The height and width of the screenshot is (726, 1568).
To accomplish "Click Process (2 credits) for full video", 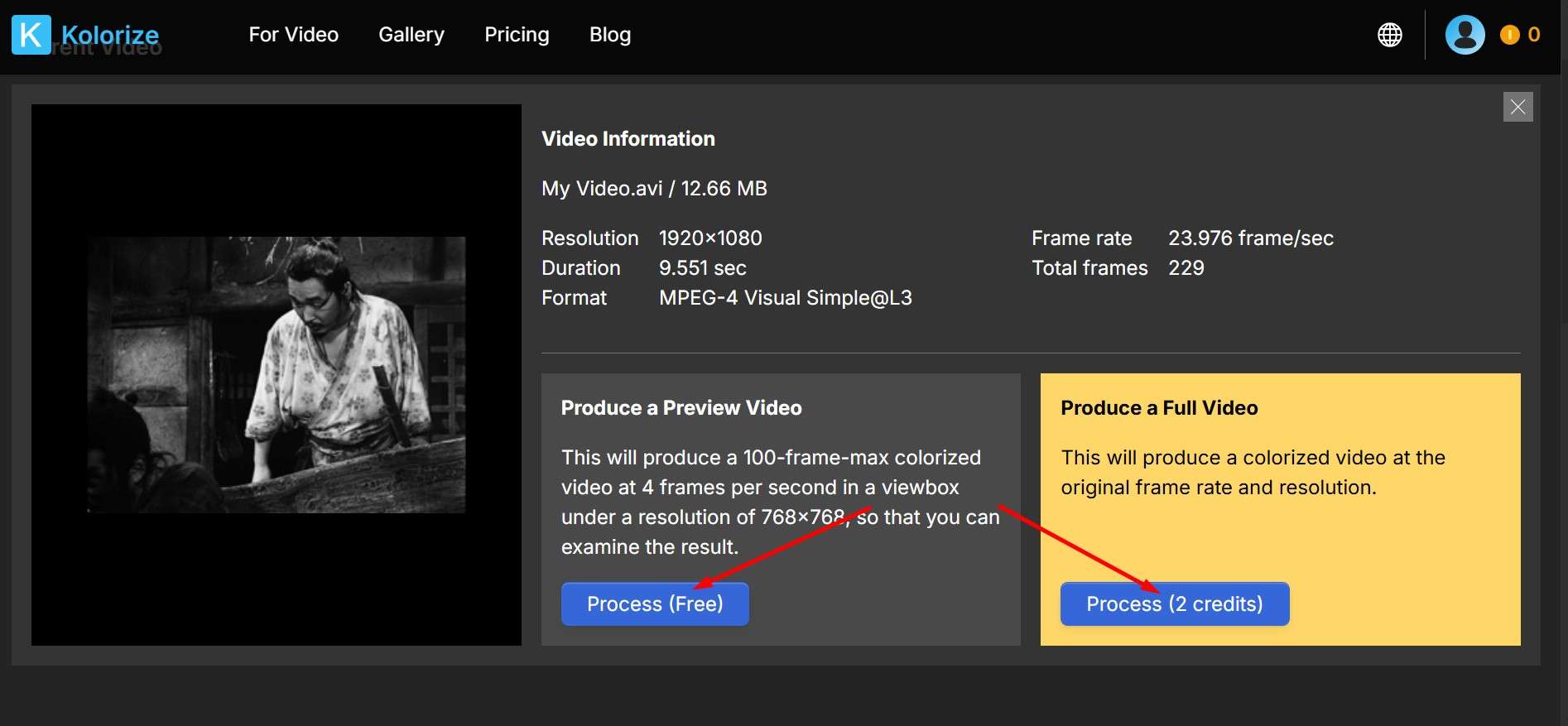I will (1175, 604).
